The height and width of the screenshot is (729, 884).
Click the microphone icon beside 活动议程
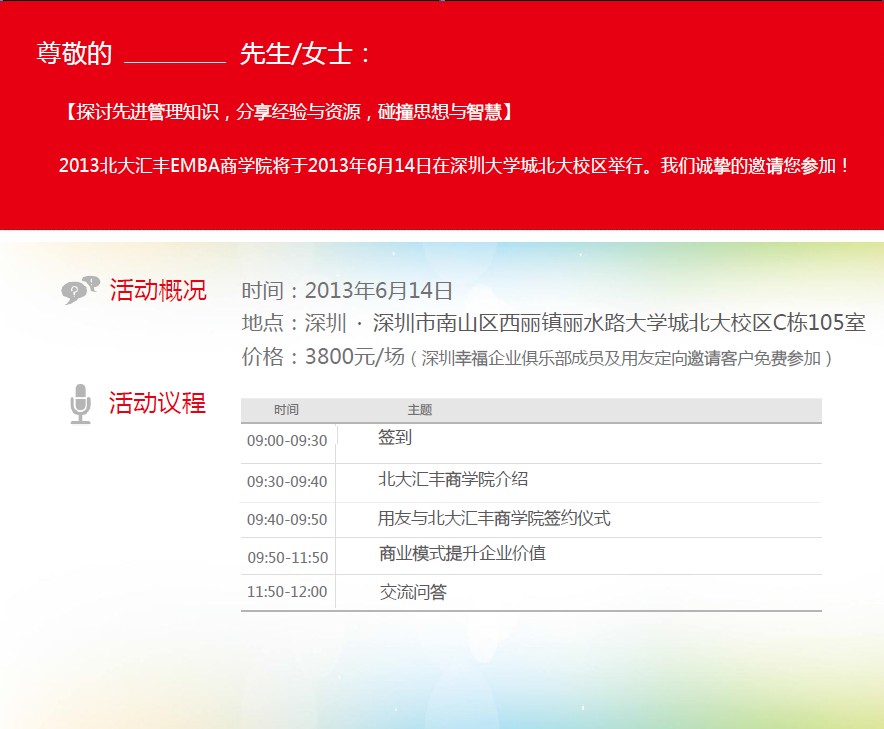coord(81,404)
